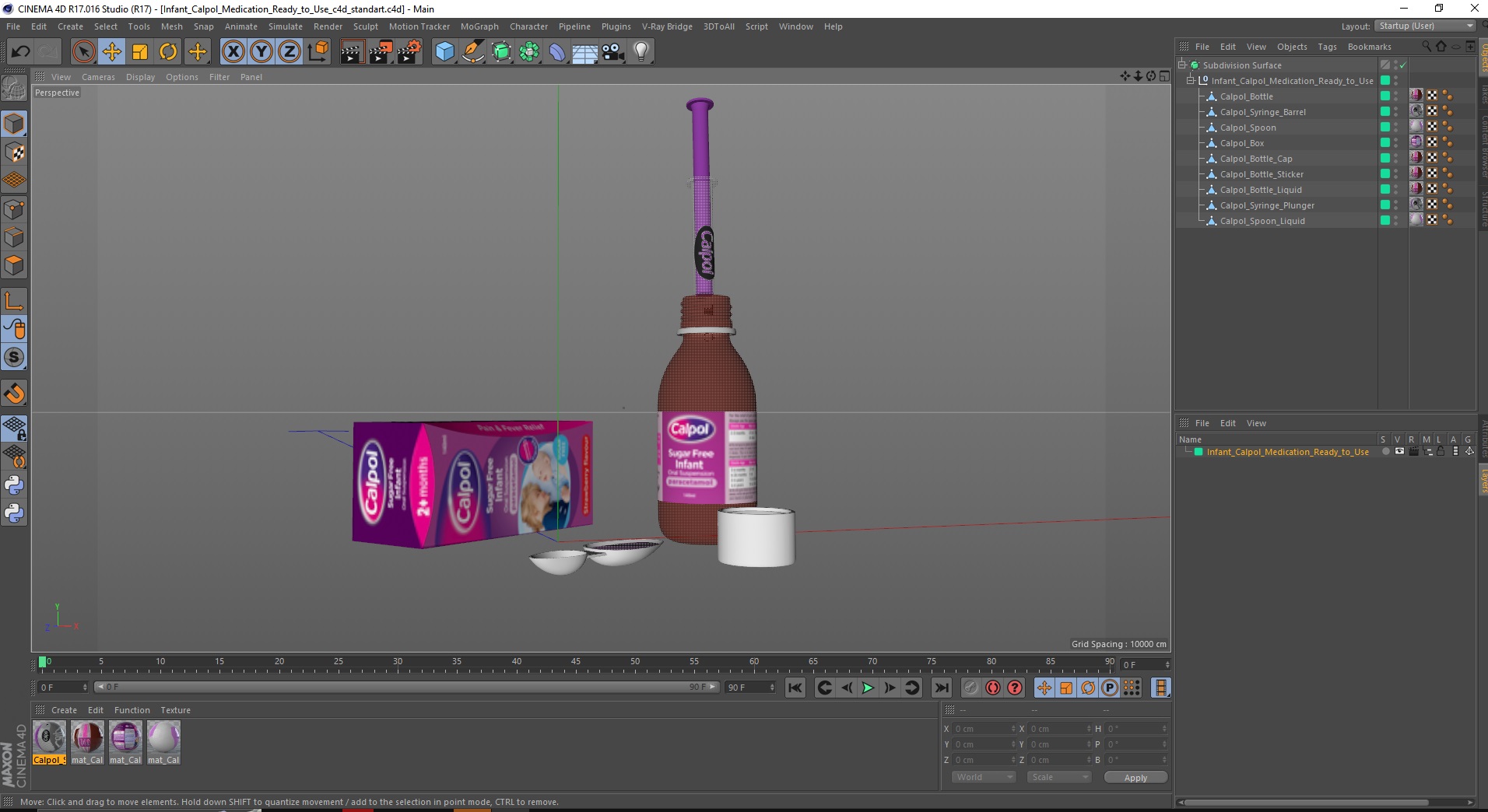Play animation forward
This screenshot has width=1488, height=812.
[868, 688]
